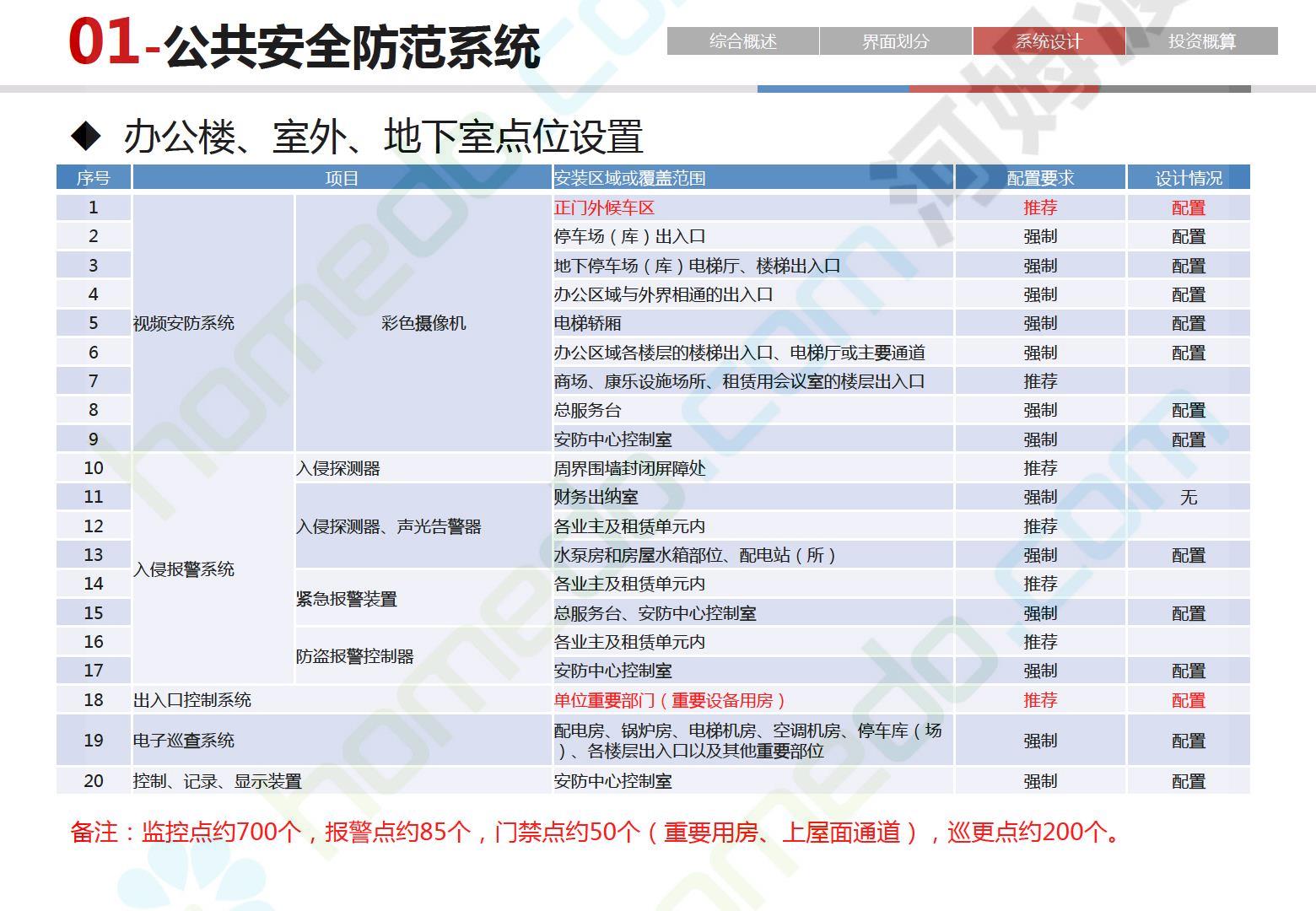Go to the 投资概算 tab
1316x911 pixels.
(1202, 41)
